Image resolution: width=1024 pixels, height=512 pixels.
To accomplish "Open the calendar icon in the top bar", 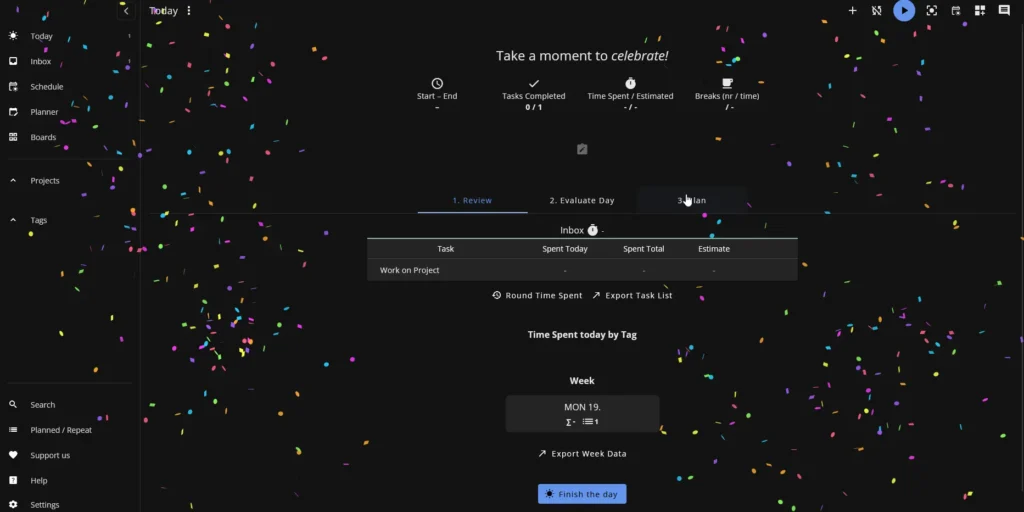I will coord(956,11).
